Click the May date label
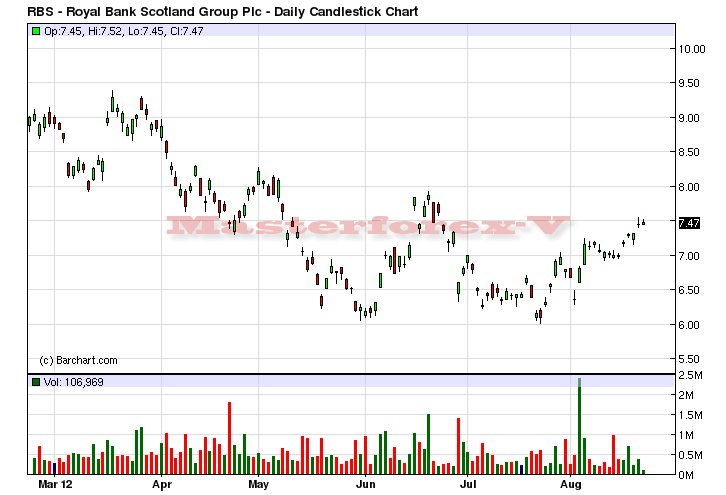The height and width of the screenshot is (495, 726). [x=258, y=485]
